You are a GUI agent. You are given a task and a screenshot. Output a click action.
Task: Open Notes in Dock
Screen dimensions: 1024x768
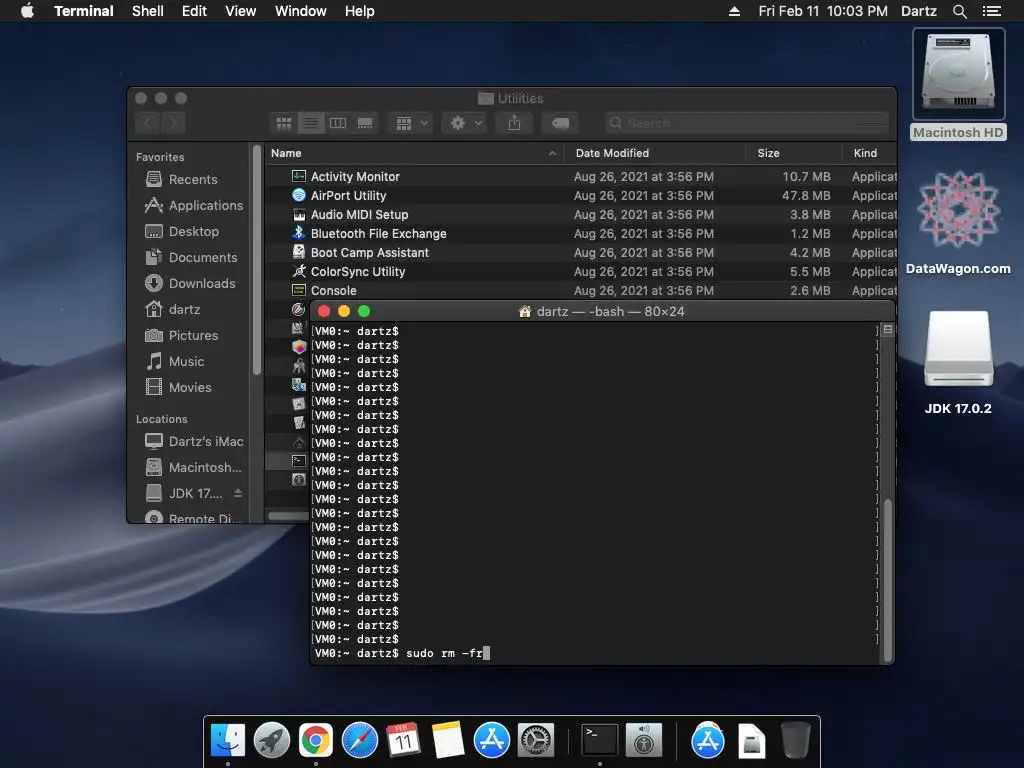tap(447, 740)
